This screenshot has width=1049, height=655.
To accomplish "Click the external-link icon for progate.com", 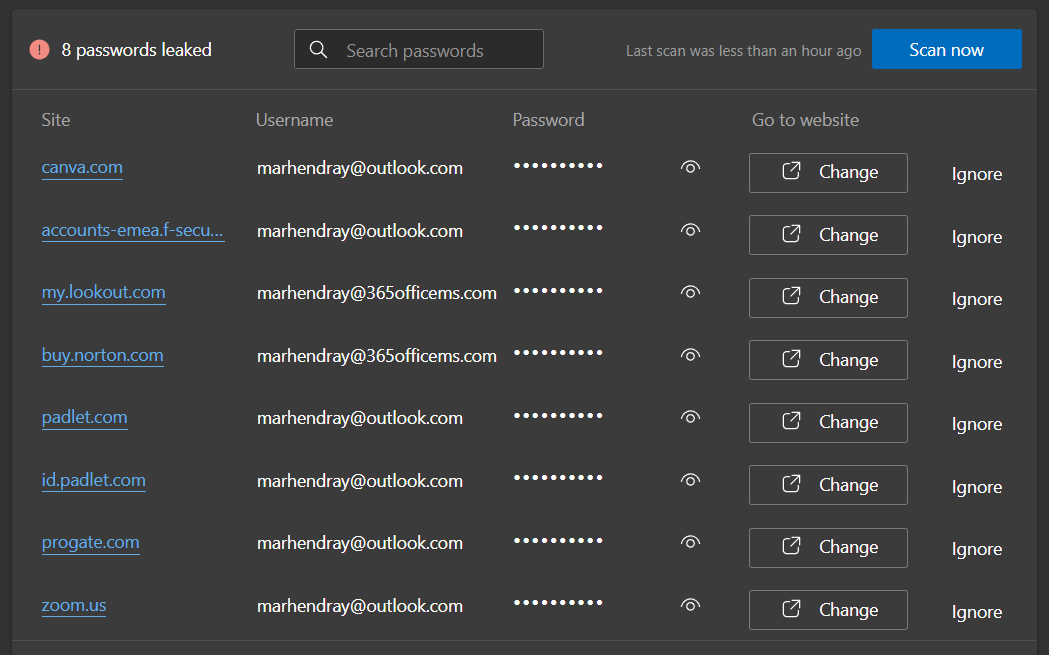I will tap(791, 547).
